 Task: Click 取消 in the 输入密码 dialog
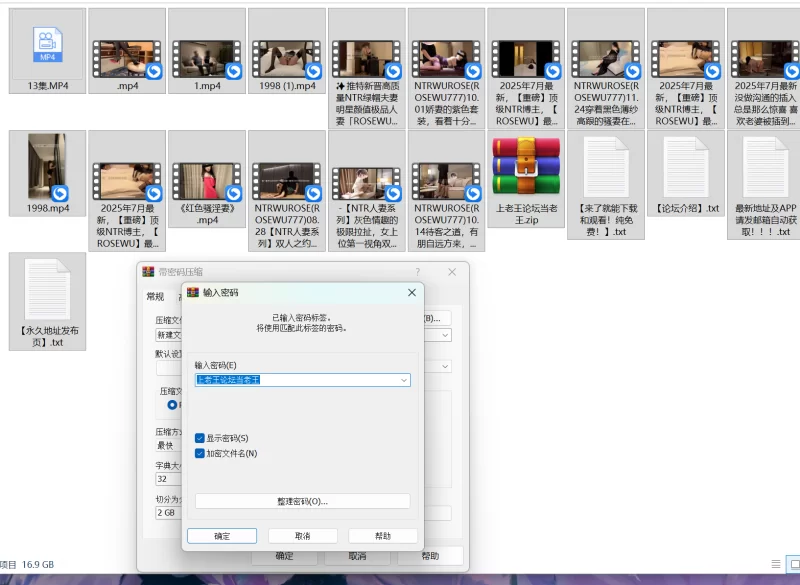(x=303, y=536)
